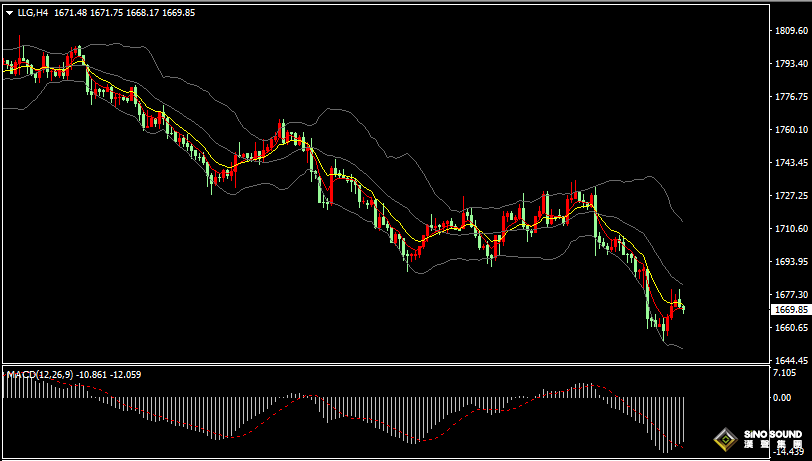Click the 1644.45 price axis label
Image resolution: width=812 pixels, height=461 pixels.
[791, 360]
